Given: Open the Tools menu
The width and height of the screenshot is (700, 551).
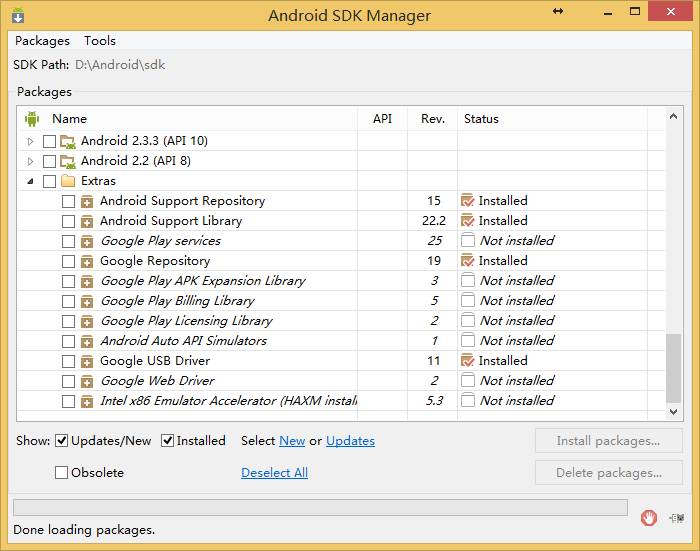Looking at the screenshot, I should [x=100, y=41].
